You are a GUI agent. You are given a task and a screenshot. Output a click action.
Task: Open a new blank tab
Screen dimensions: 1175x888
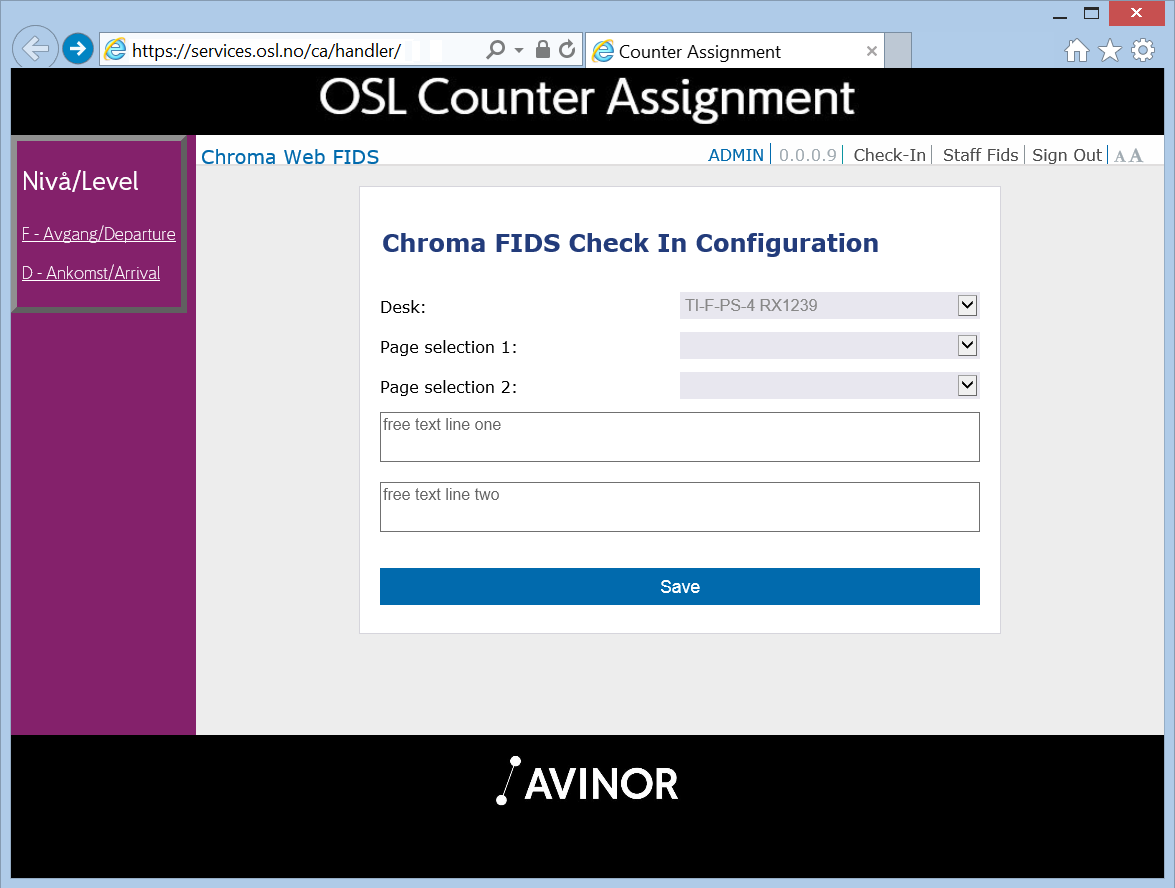(x=898, y=51)
